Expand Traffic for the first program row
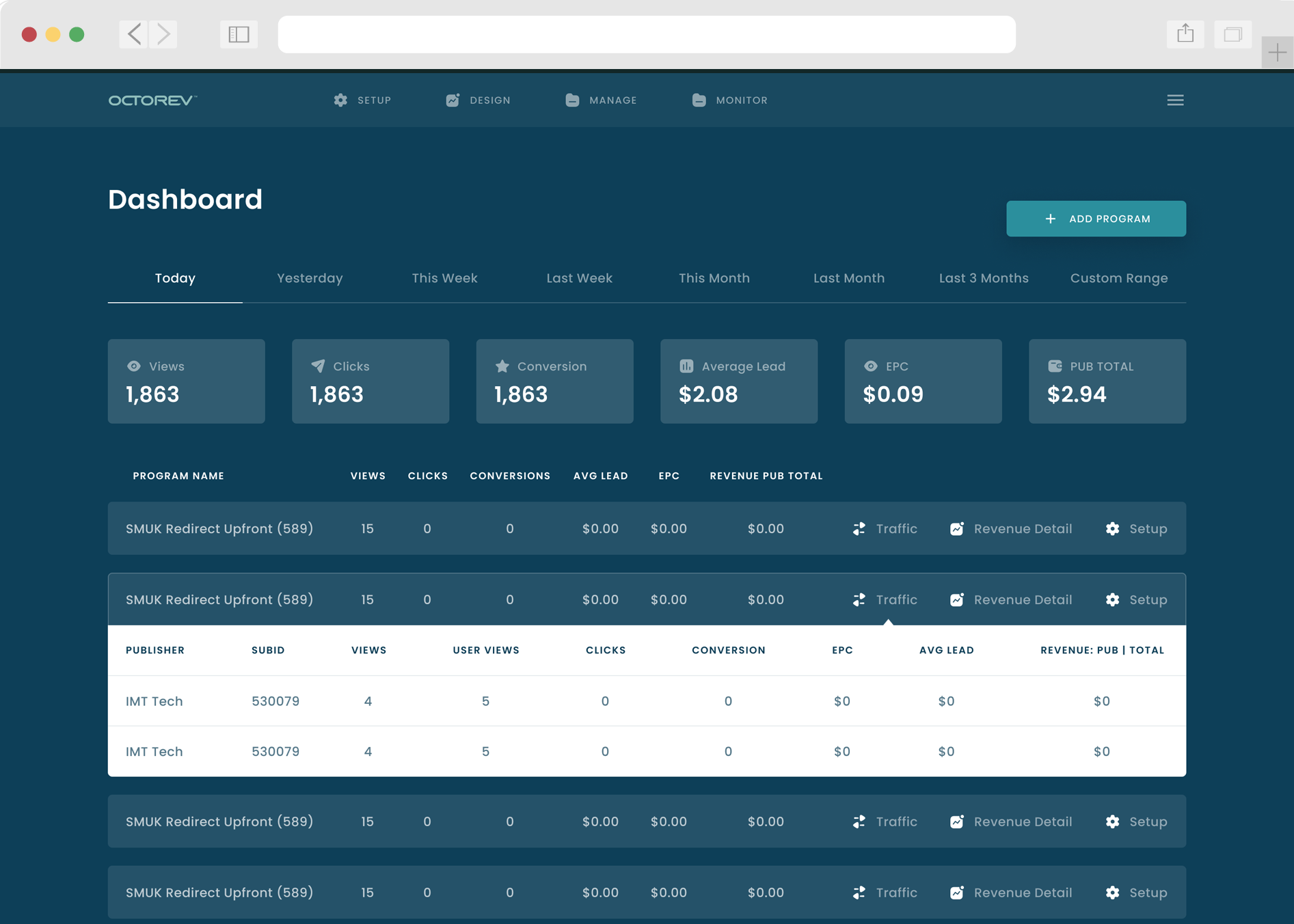Viewport: 1294px width, 924px height. 885,528
